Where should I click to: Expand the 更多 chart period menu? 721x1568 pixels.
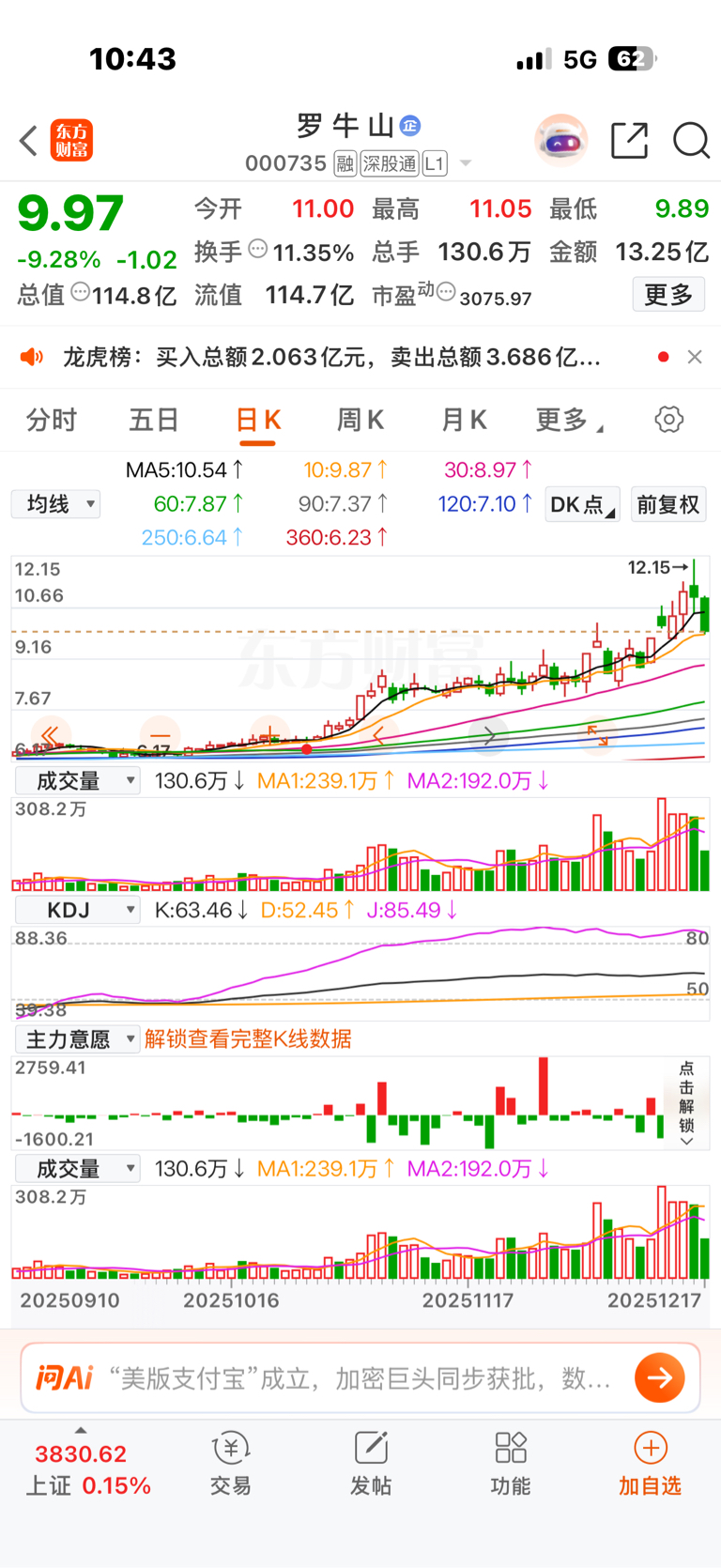[x=570, y=420]
